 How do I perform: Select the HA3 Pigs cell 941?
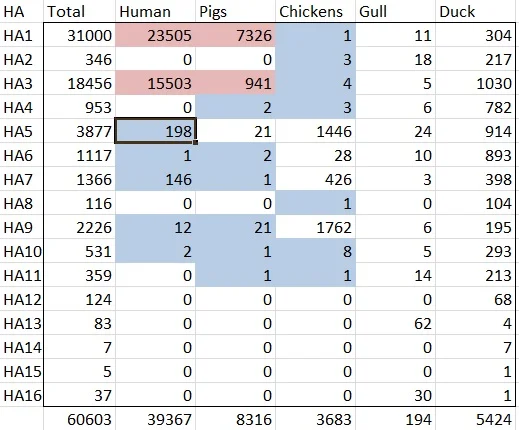235,83
